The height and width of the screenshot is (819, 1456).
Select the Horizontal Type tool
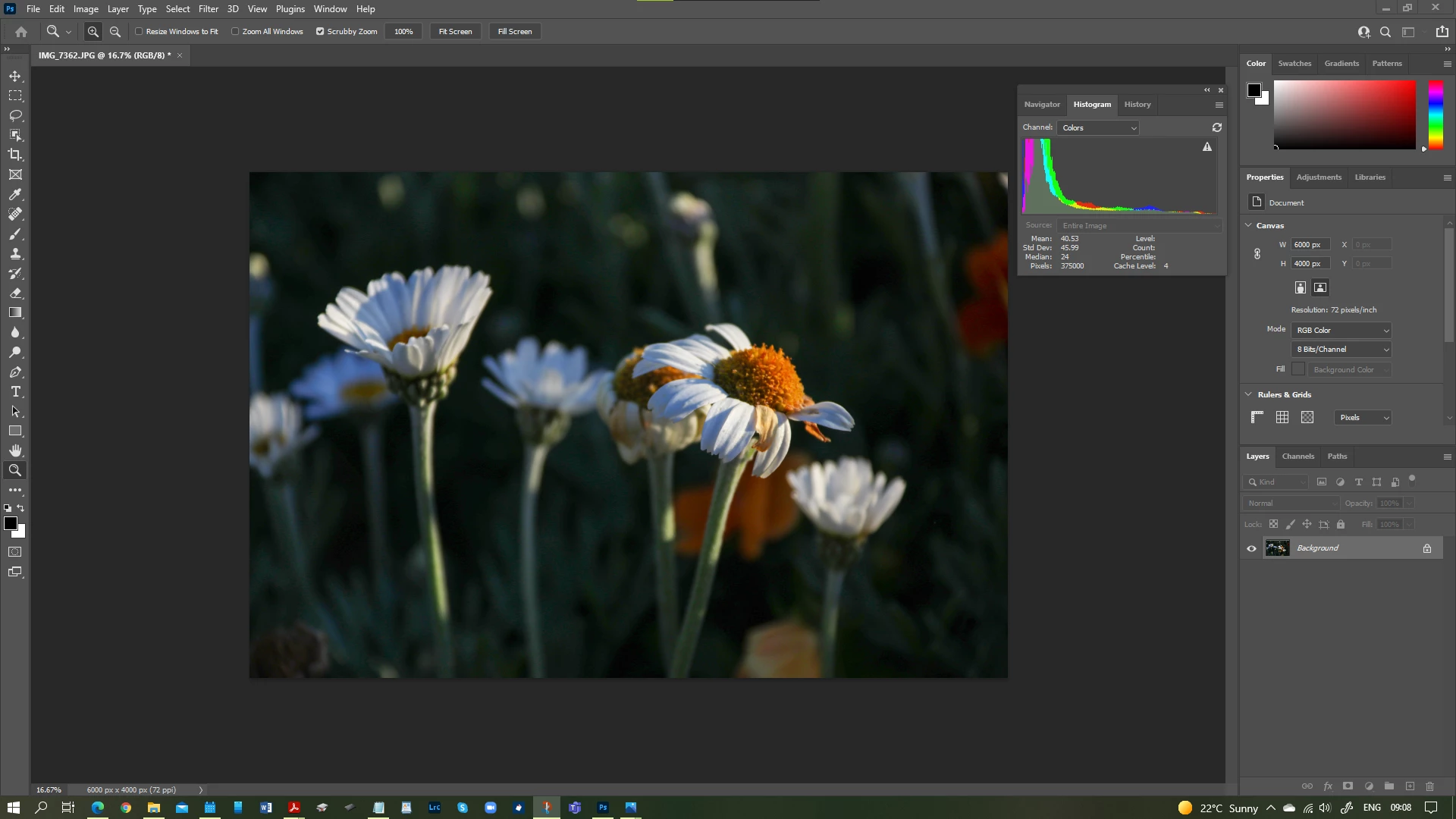point(15,391)
